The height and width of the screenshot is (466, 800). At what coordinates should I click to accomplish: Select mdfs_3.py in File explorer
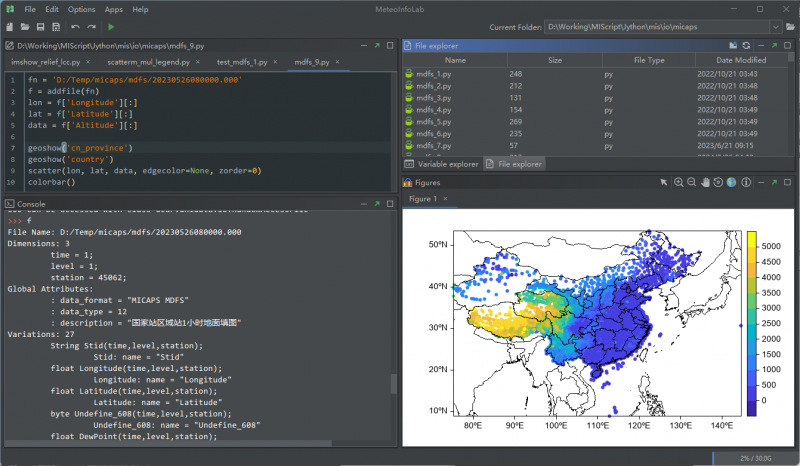click(x=432, y=98)
